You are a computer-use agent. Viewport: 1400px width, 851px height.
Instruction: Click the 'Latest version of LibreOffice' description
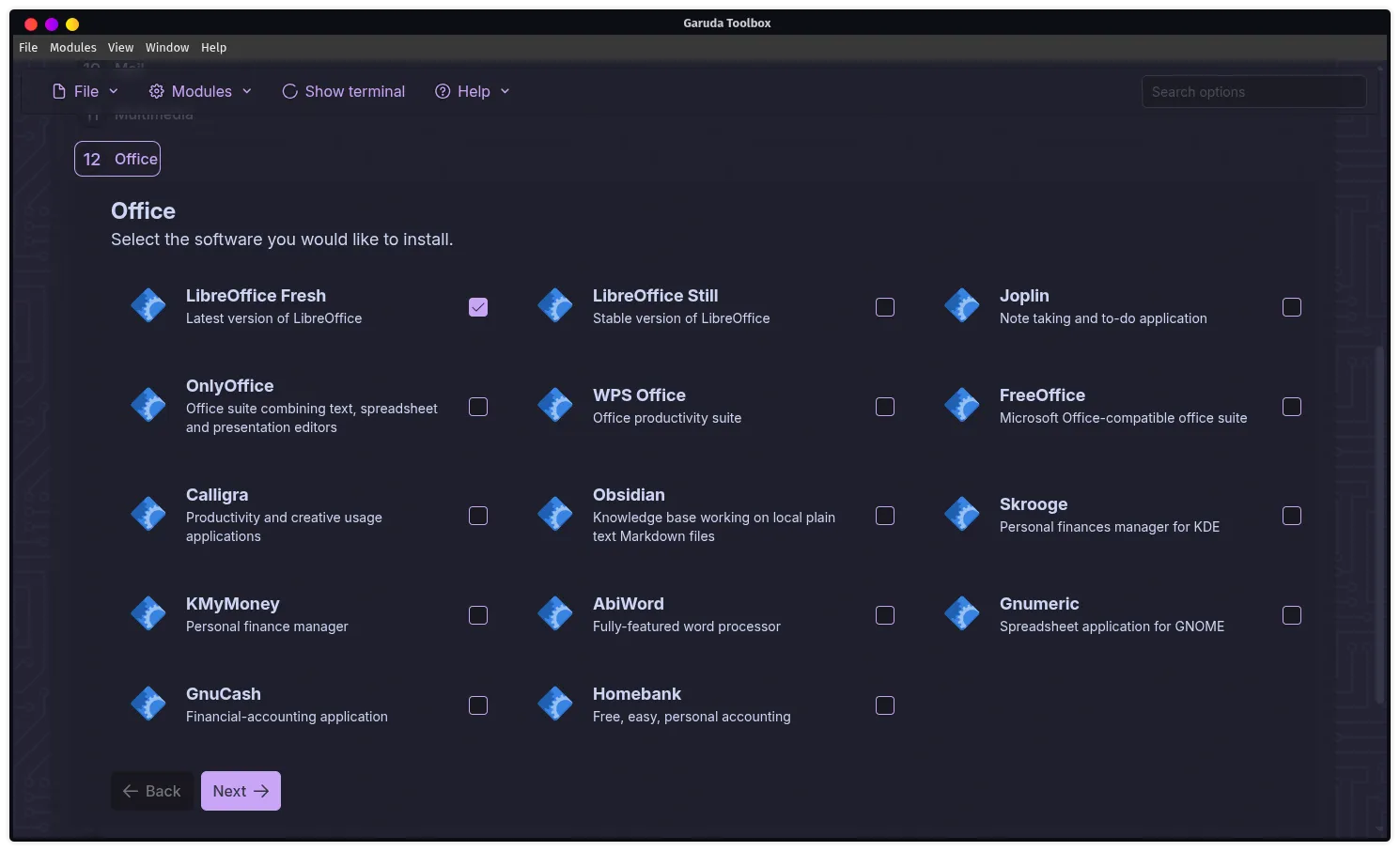coord(273,318)
